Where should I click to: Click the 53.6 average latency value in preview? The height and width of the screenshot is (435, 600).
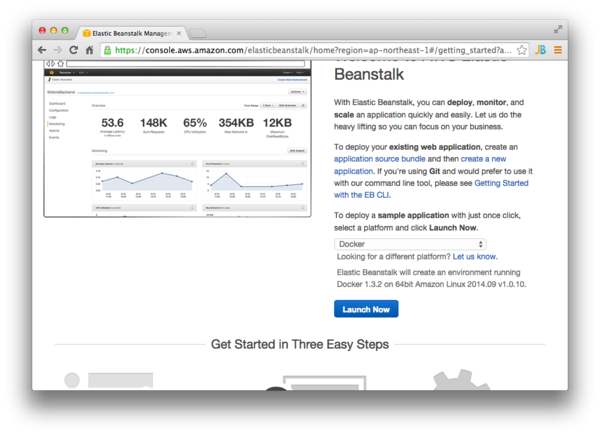pos(112,123)
